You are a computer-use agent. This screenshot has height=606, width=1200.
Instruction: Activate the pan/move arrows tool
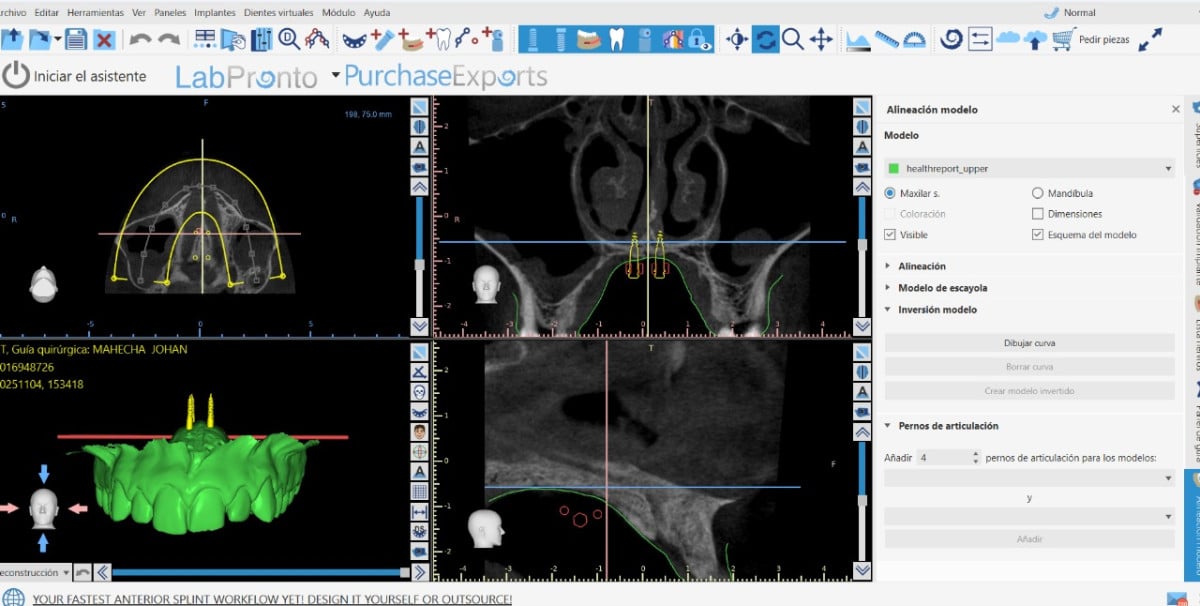[x=821, y=40]
